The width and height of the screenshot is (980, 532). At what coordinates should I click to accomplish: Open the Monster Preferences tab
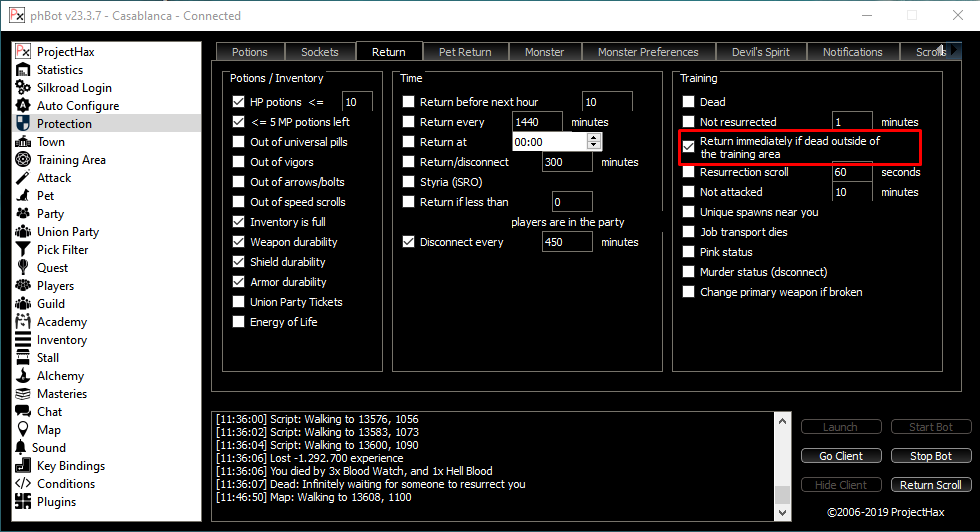click(648, 52)
